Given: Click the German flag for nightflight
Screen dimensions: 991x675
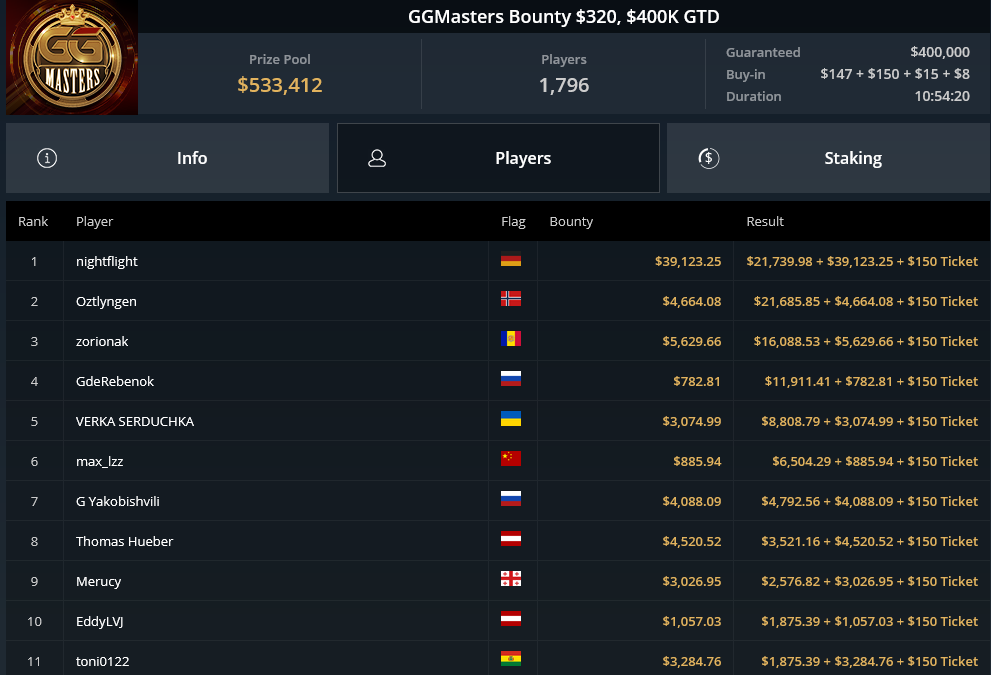Looking at the screenshot, I should [511, 259].
